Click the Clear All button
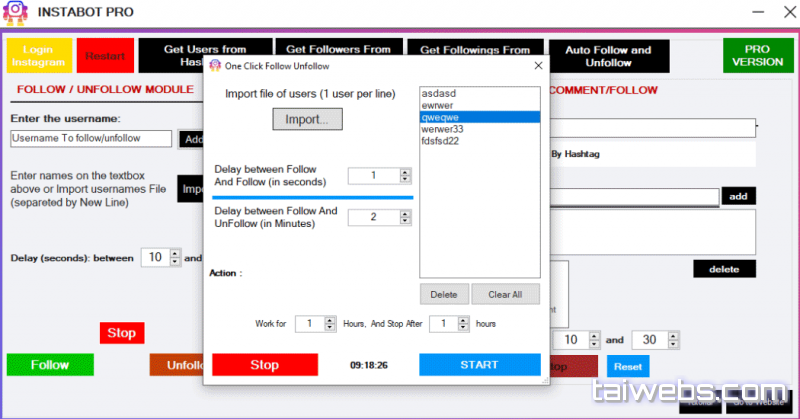 click(x=505, y=294)
